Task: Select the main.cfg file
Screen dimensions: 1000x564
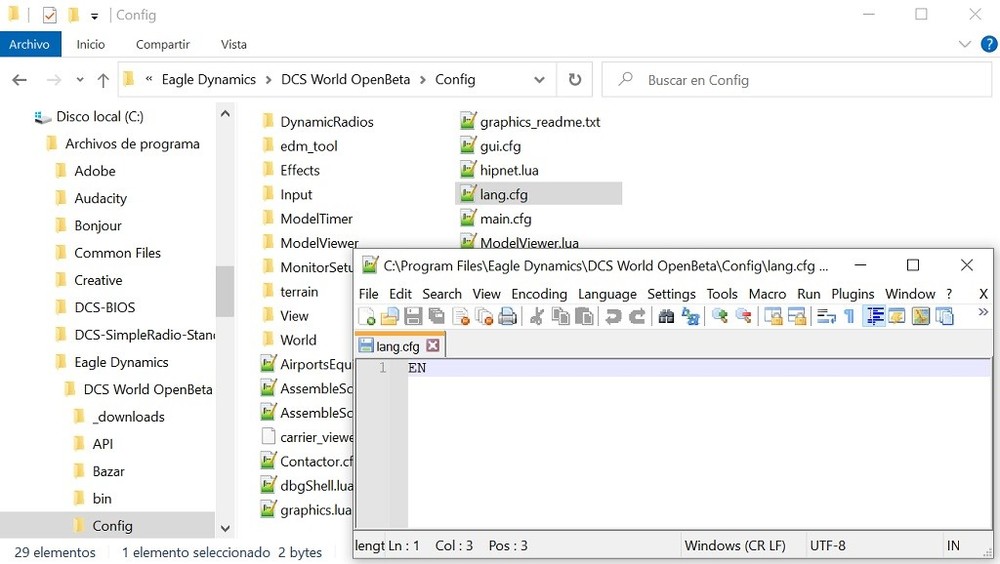Action: click(x=505, y=219)
